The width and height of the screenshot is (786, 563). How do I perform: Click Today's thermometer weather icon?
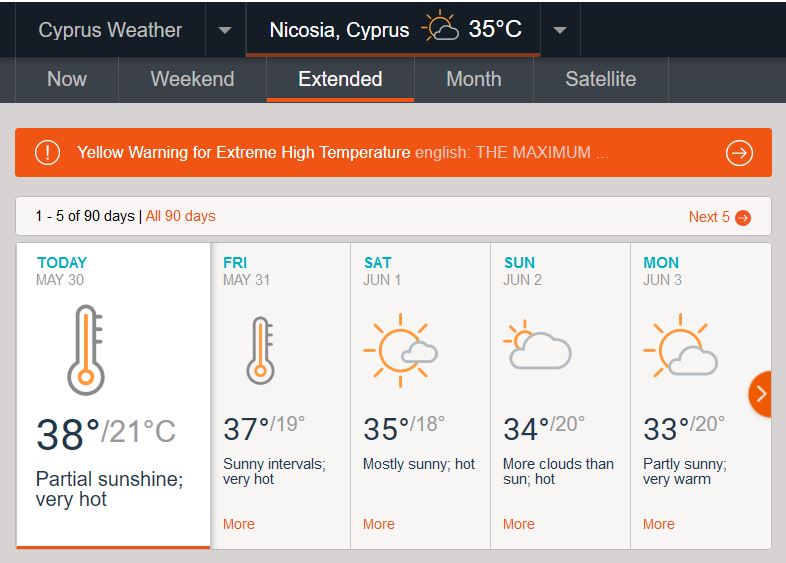click(86, 349)
